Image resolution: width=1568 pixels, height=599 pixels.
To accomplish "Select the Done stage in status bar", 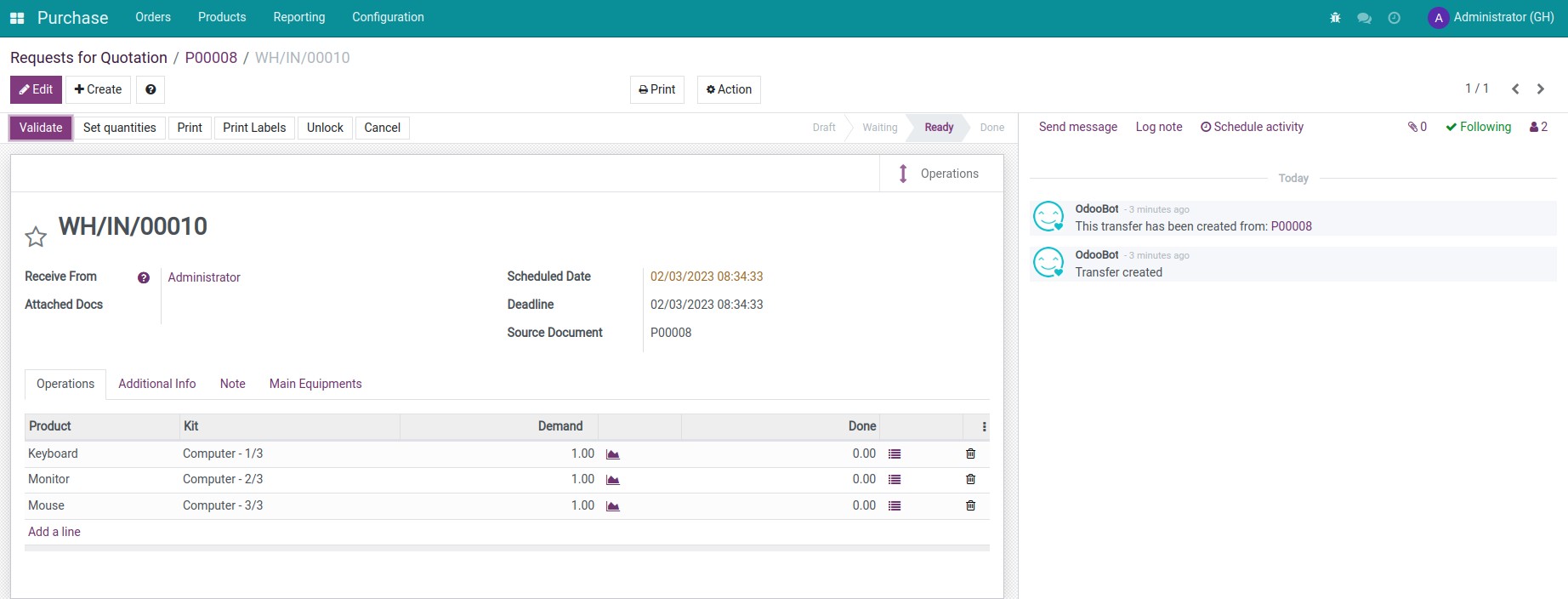I will pyautogui.click(x=991, y=128).
